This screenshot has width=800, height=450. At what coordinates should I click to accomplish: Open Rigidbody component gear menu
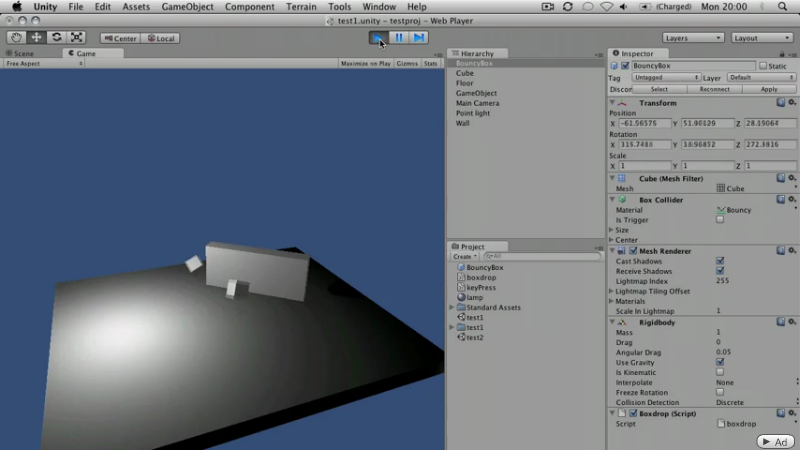coord(792,322)
